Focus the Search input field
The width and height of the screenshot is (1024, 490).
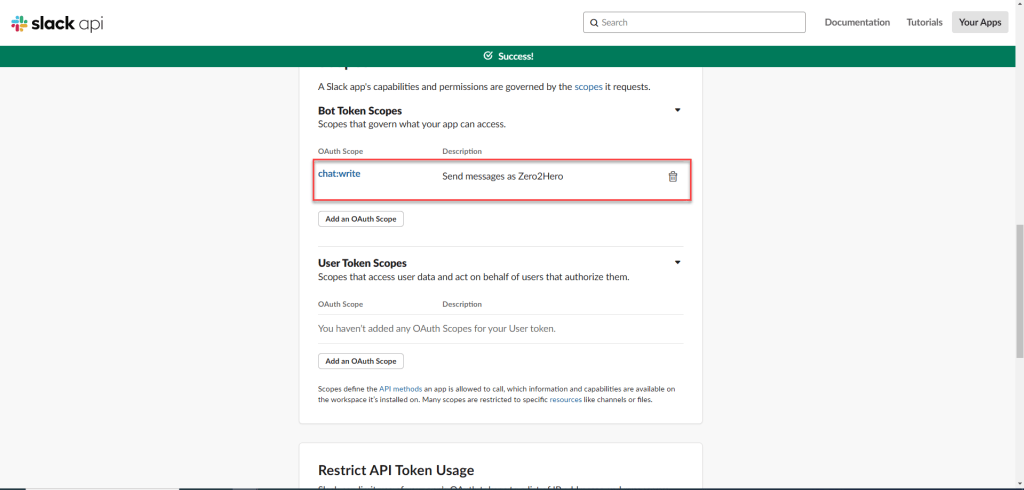pyautogui.click(x=700, y=22)
